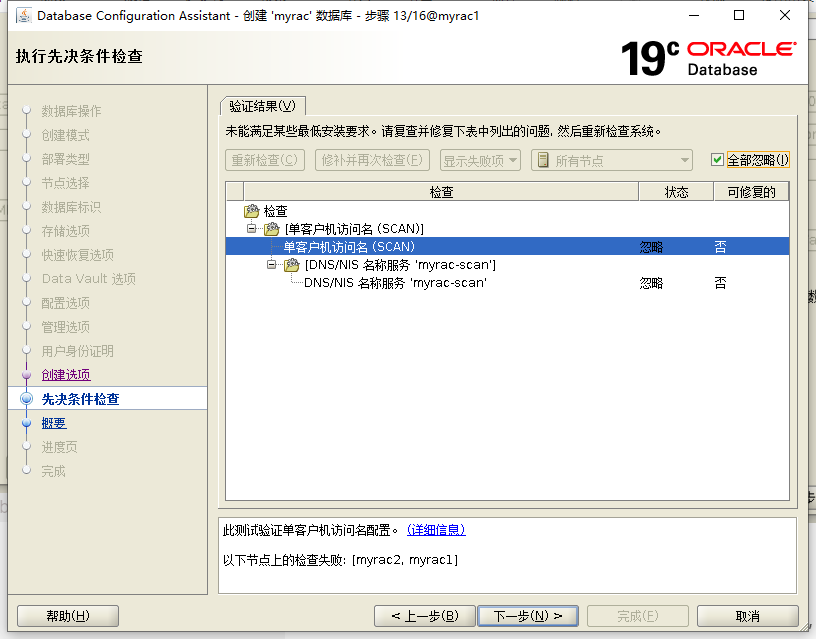This screenshot has height=639, width=816.
Task: Click 否 value in the DNS/NIS row
Action: click(720, 283)
